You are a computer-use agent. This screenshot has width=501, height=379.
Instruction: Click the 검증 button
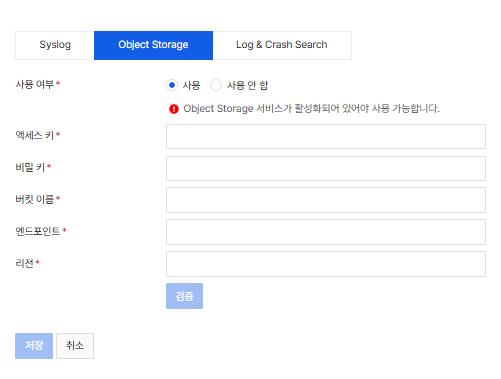[x=184, y=296]
